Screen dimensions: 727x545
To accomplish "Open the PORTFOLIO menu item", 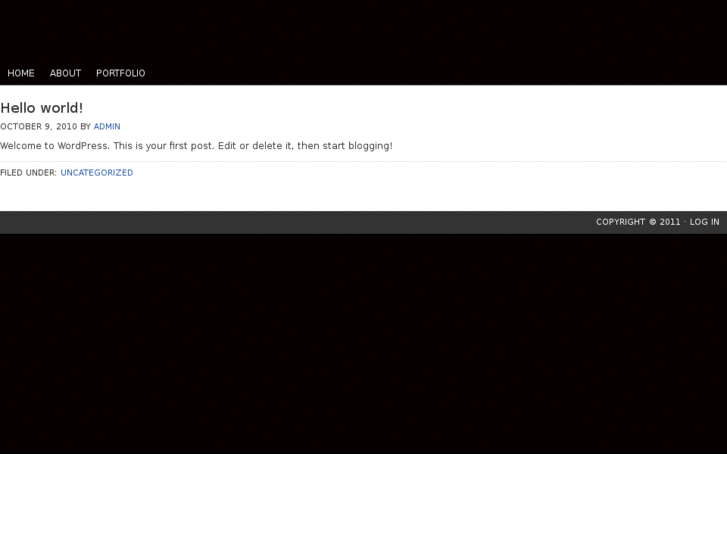I will coord(121,73).
